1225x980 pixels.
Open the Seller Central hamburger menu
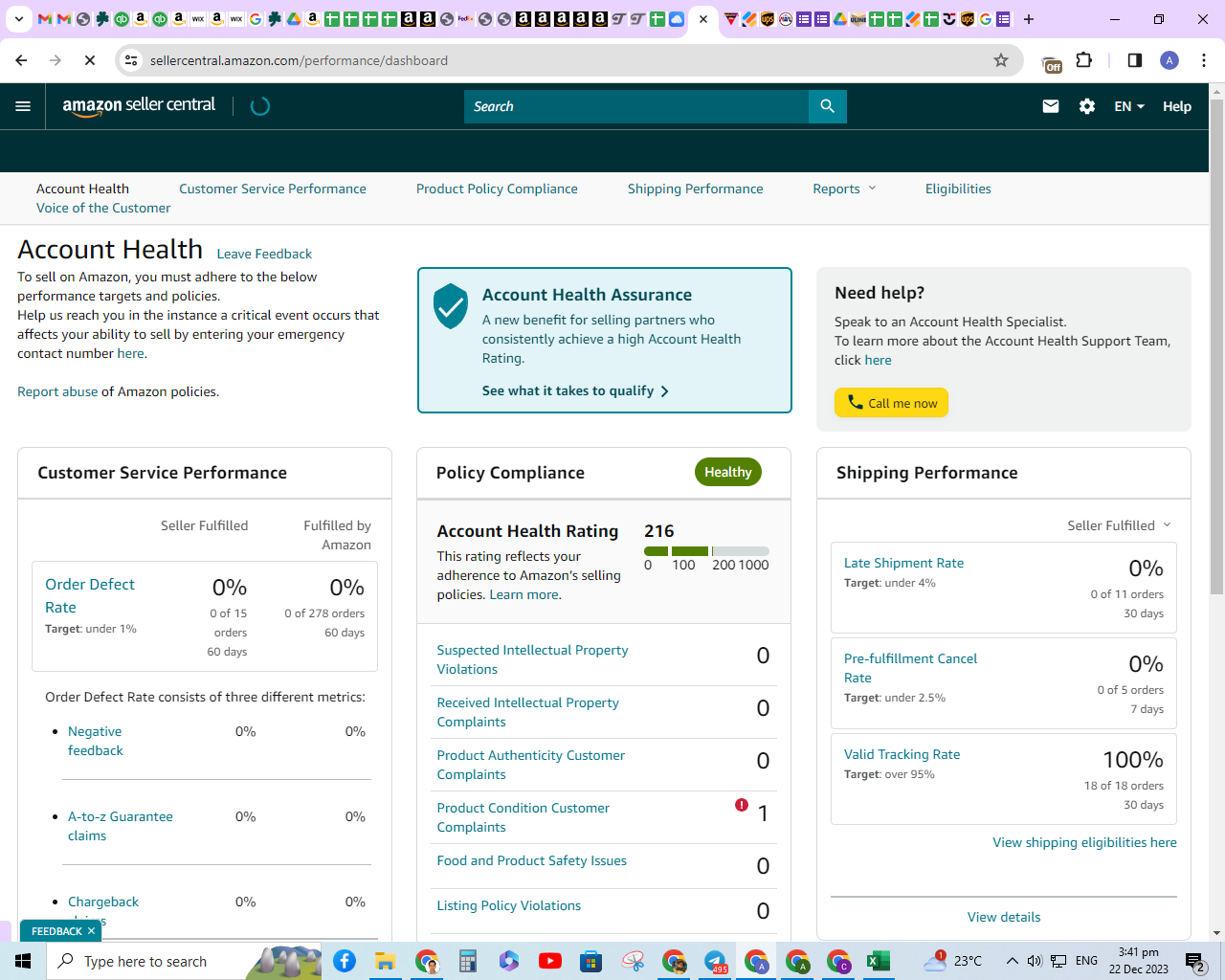[23, 106]
